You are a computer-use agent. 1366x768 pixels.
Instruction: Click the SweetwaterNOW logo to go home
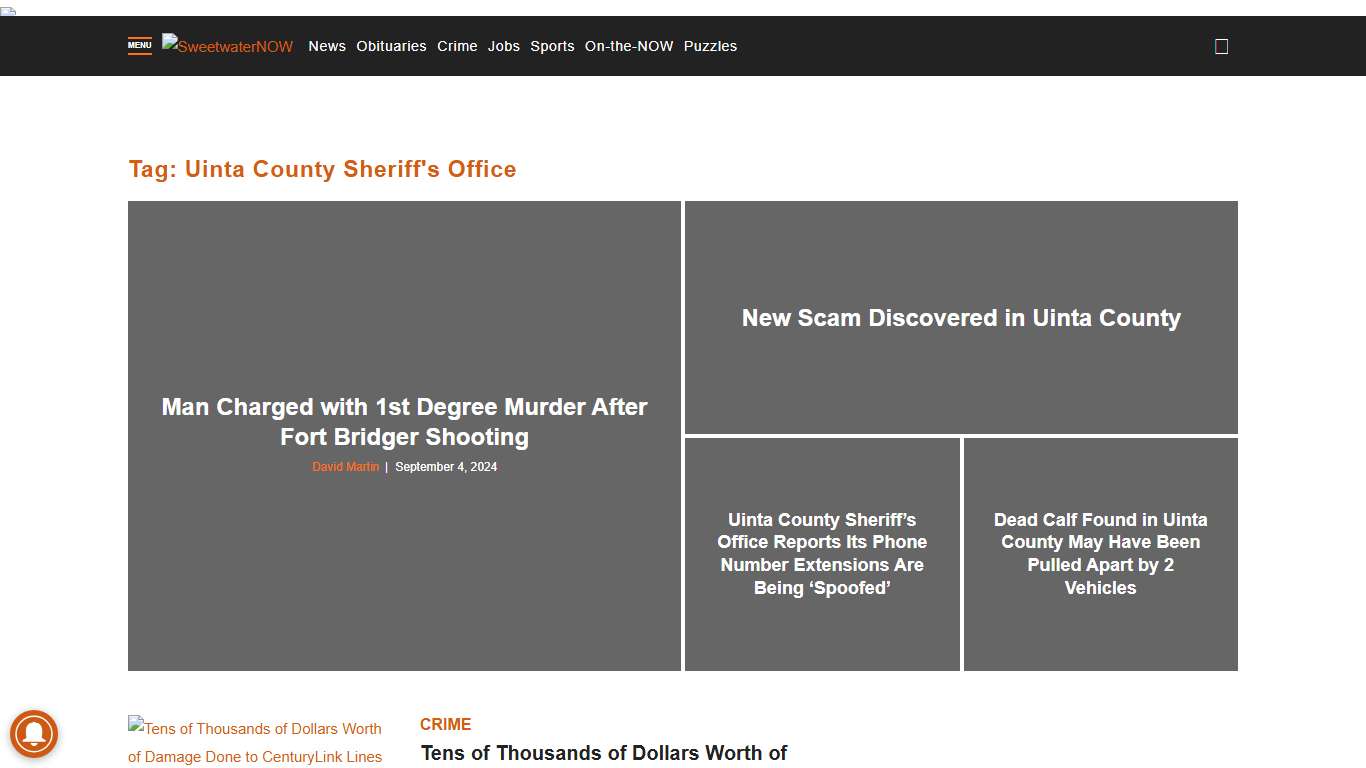click(227, 46)
